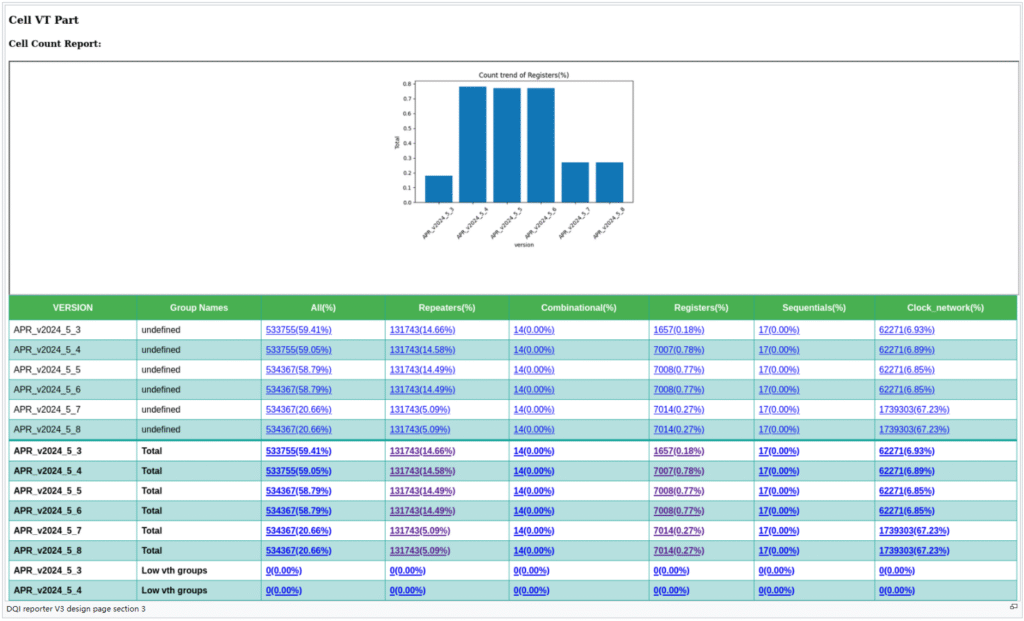This screenshot has width=1024, height=621.
Task: Open Sequentials link in undefined APR_v2024_5_6 row
Action: pyautogui.click(x=778, y=390)
